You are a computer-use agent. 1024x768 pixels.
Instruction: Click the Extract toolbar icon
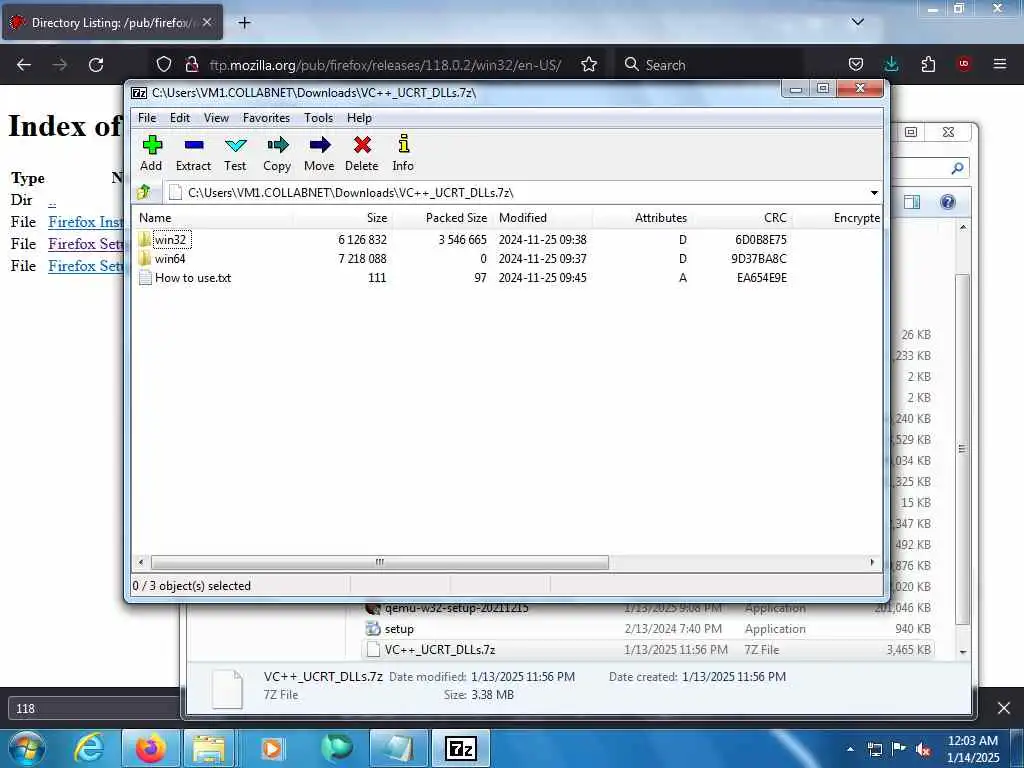193,153
